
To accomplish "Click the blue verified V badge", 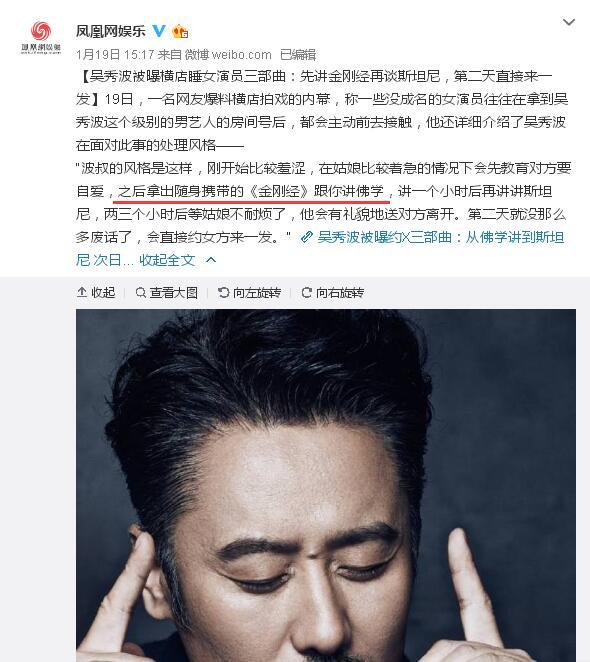I will [x=159, y=31].
